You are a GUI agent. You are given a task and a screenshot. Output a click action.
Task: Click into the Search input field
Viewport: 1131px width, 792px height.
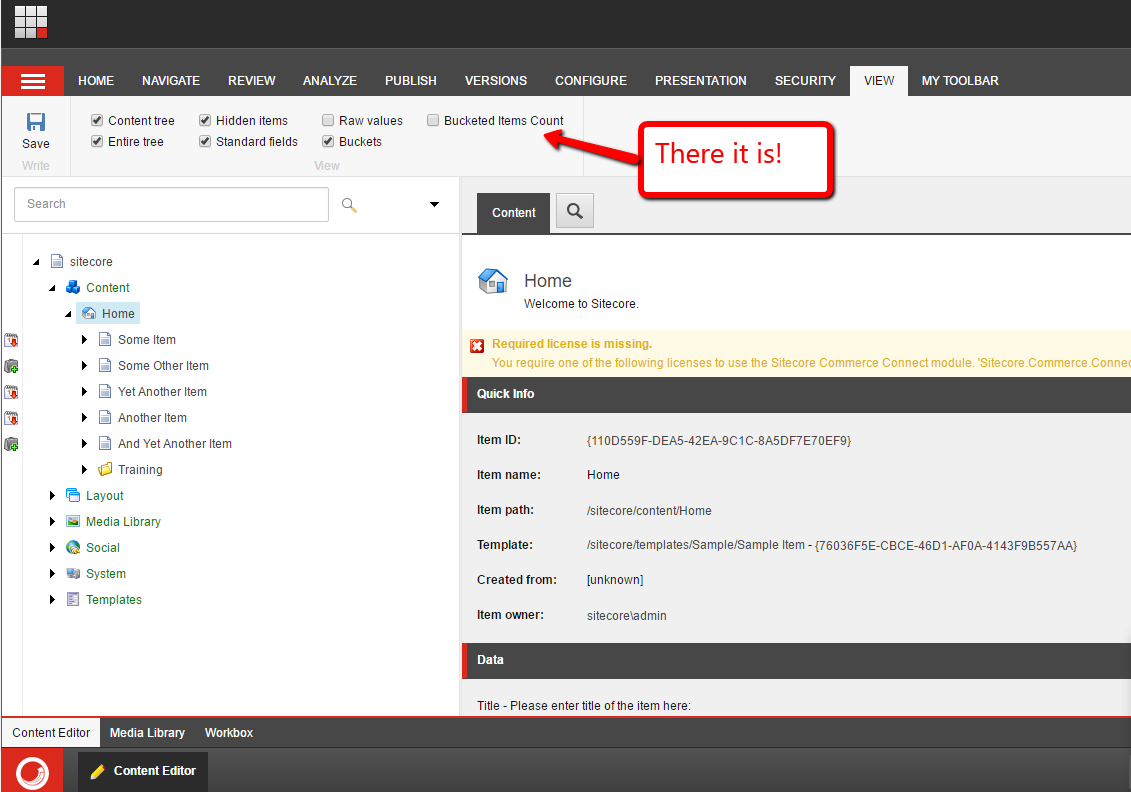[x=171, y=204]
